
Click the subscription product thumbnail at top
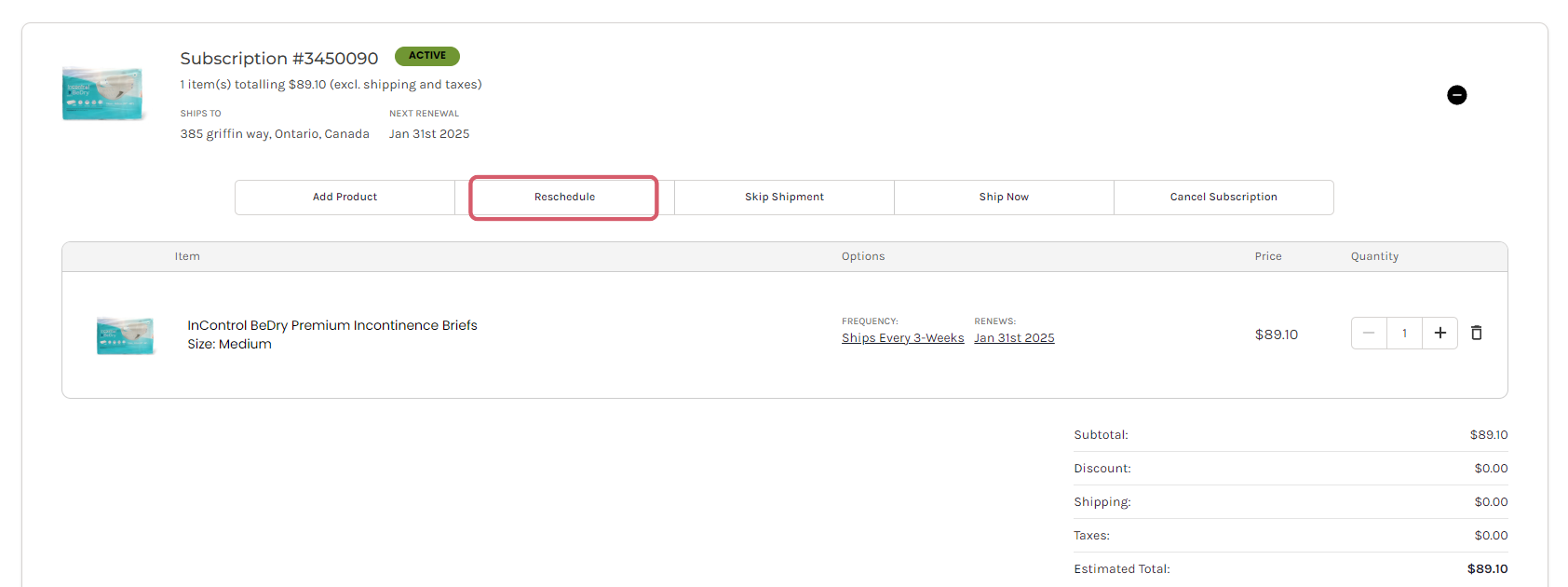[103, 93]
